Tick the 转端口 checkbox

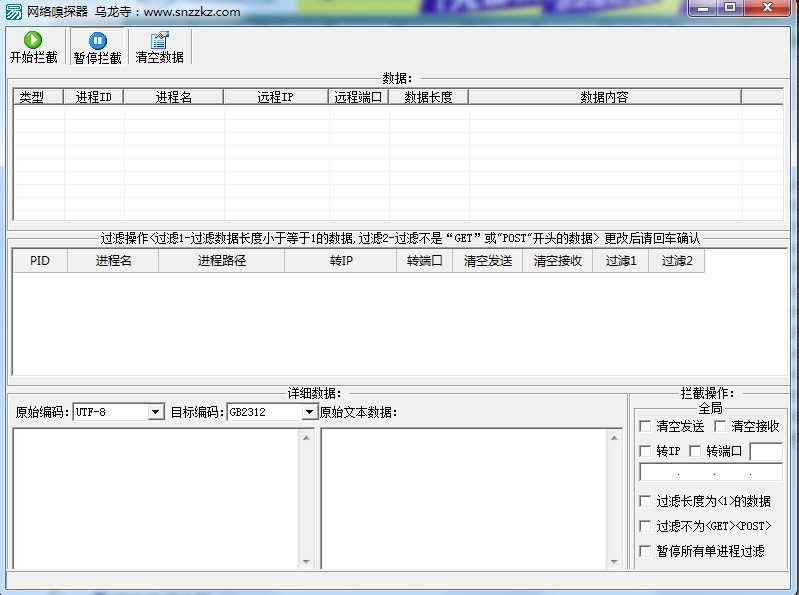coord(695,451)
